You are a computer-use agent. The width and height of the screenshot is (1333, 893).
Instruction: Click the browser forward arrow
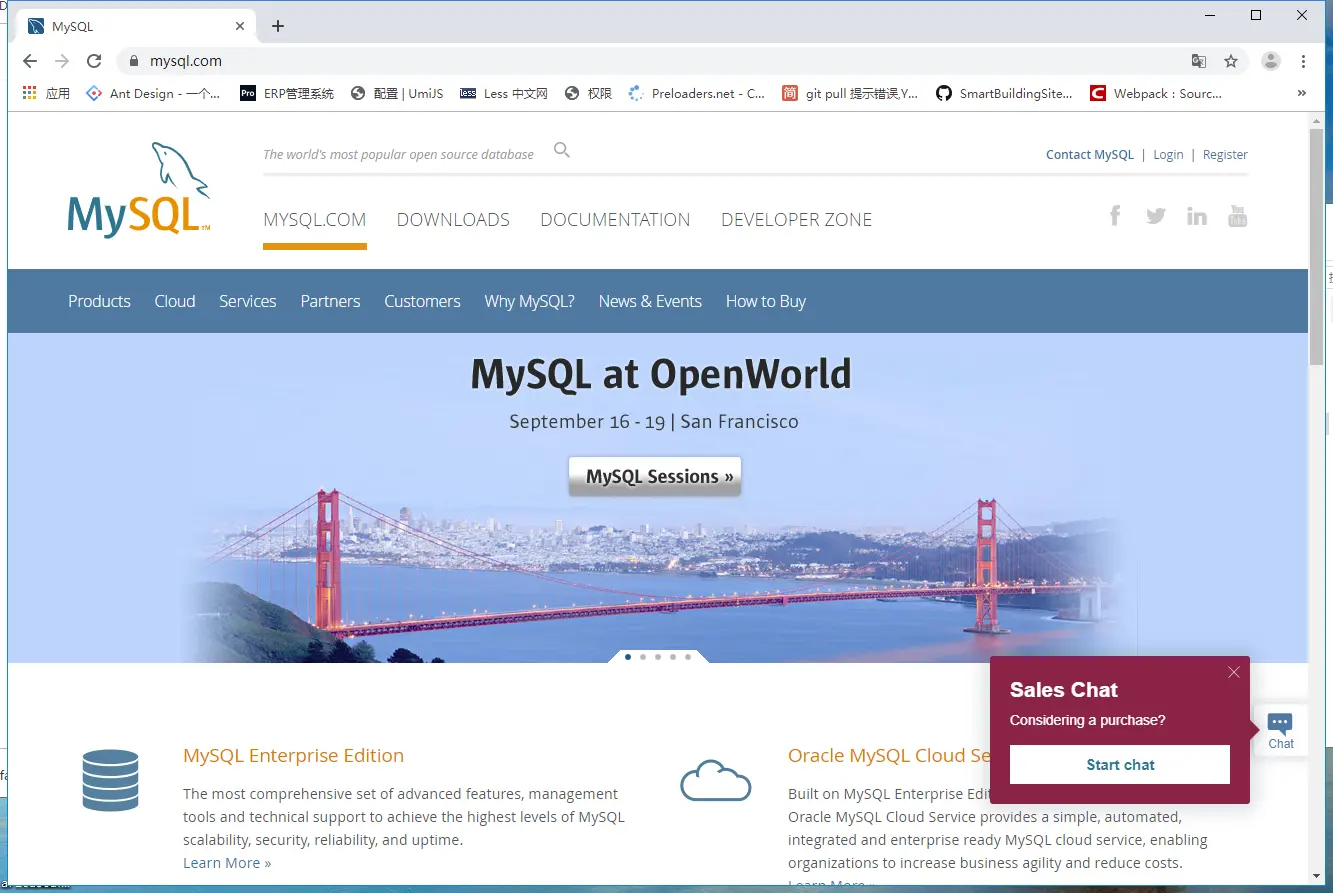(62, 61)
